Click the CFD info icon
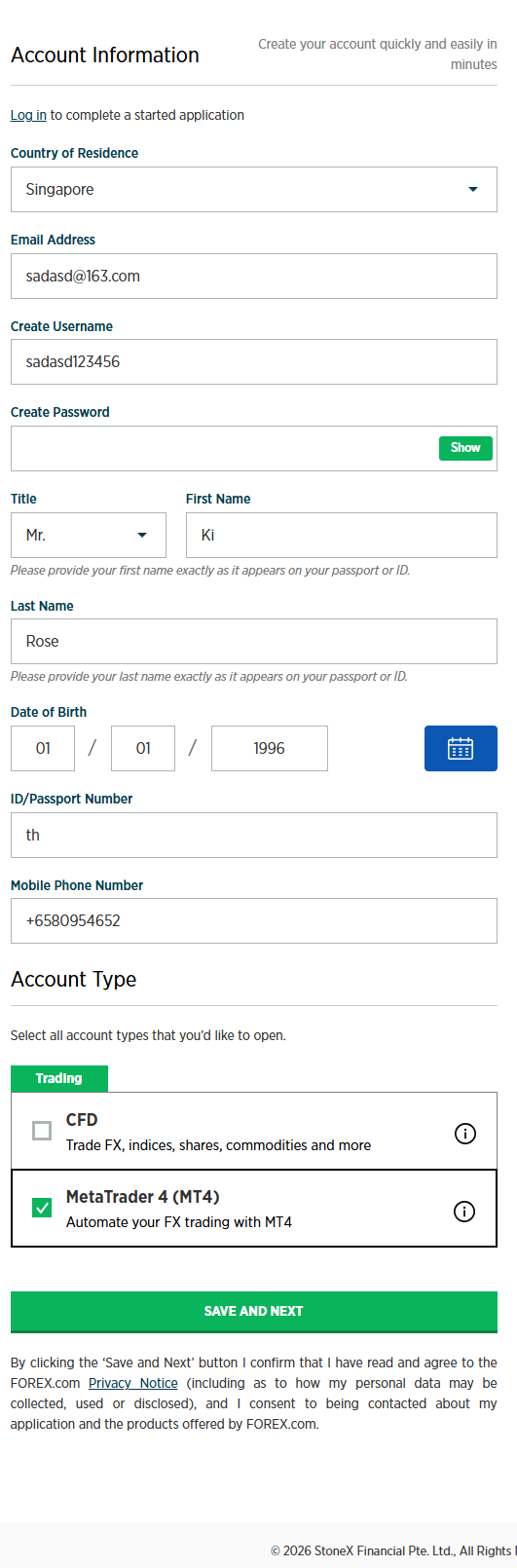 (x=465, y=1134)
